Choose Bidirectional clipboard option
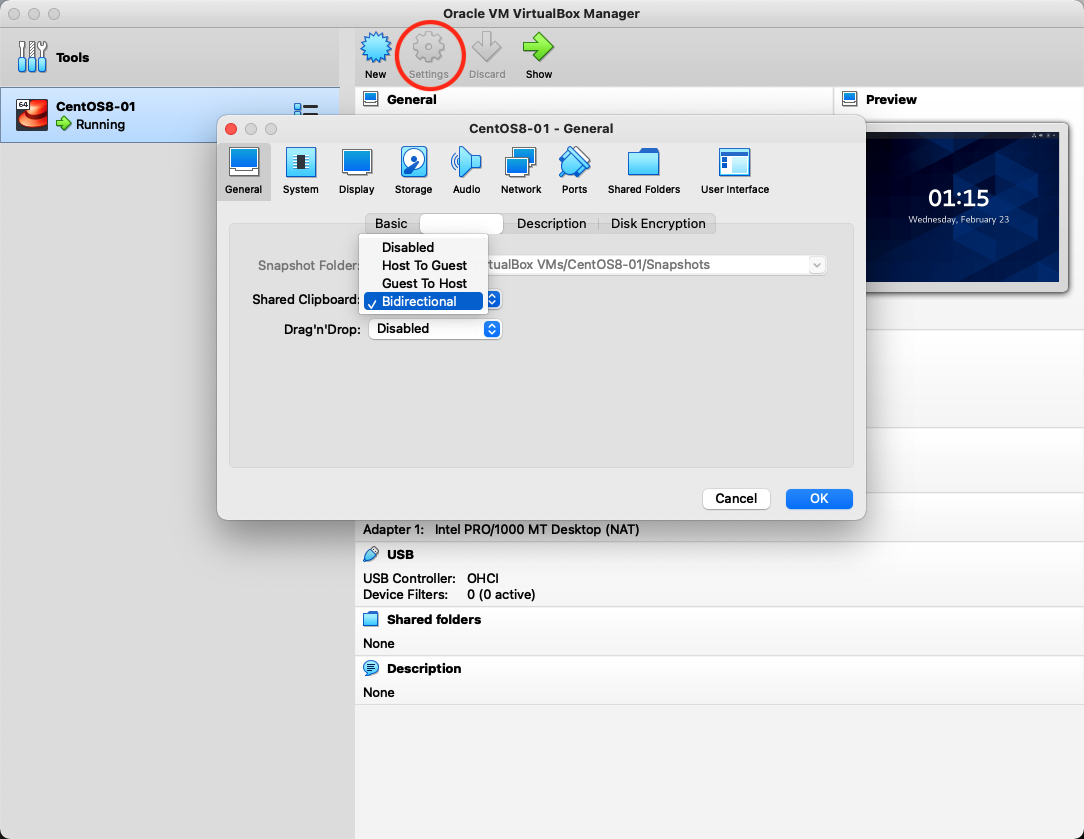This screenshot has height=839, width=1084. [x=423, y=301]
